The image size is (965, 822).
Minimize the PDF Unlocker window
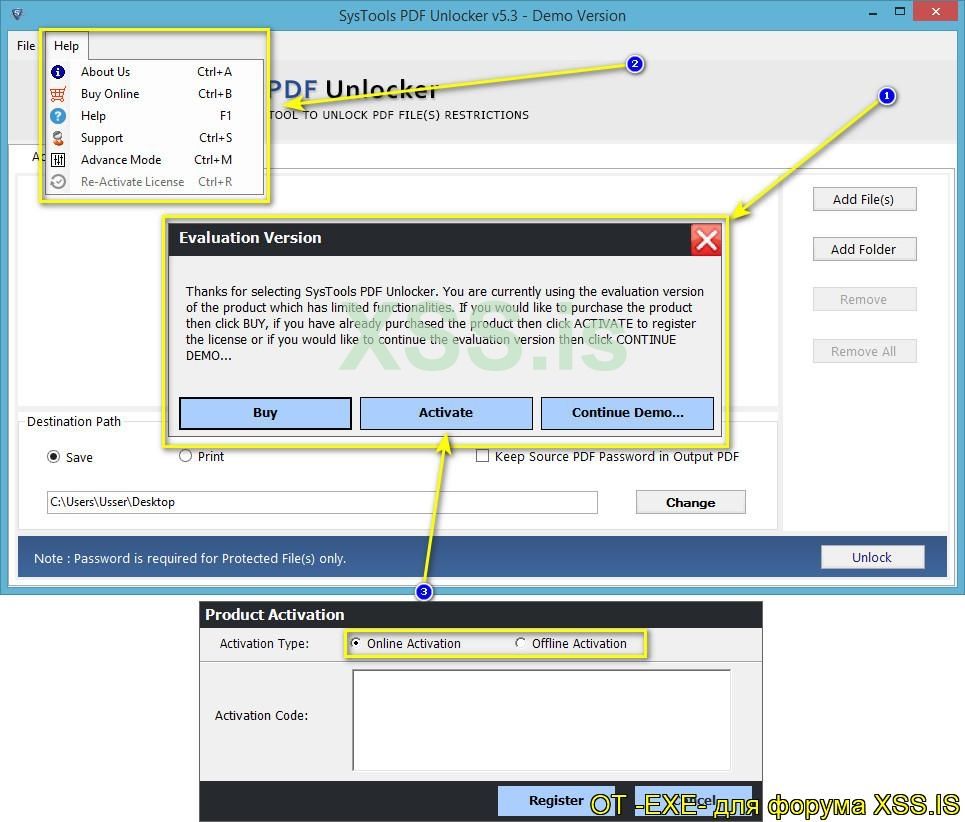(x=873, y=12)
